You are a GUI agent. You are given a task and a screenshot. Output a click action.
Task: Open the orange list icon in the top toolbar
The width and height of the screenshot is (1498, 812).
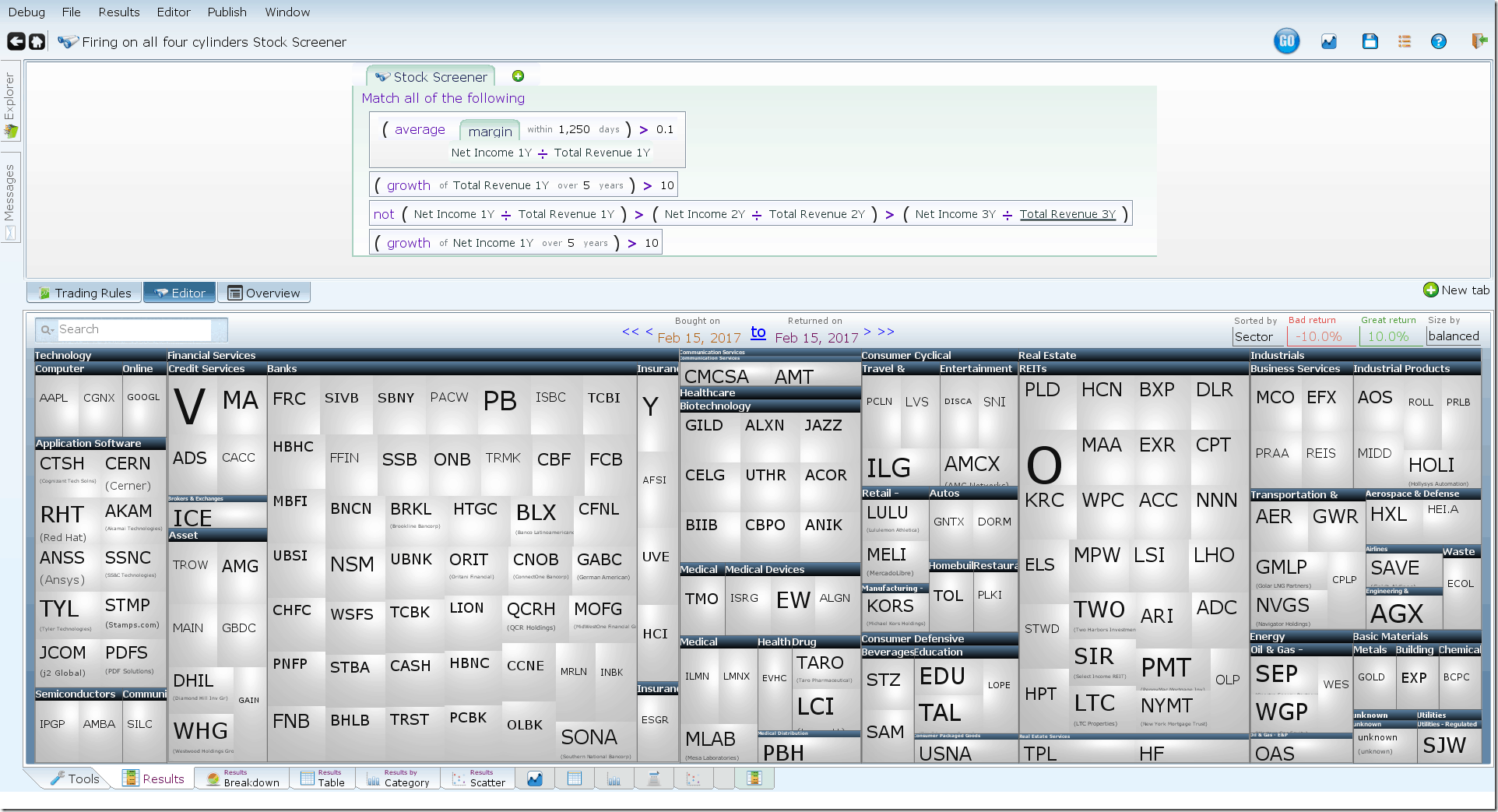tap(1405, 42)
